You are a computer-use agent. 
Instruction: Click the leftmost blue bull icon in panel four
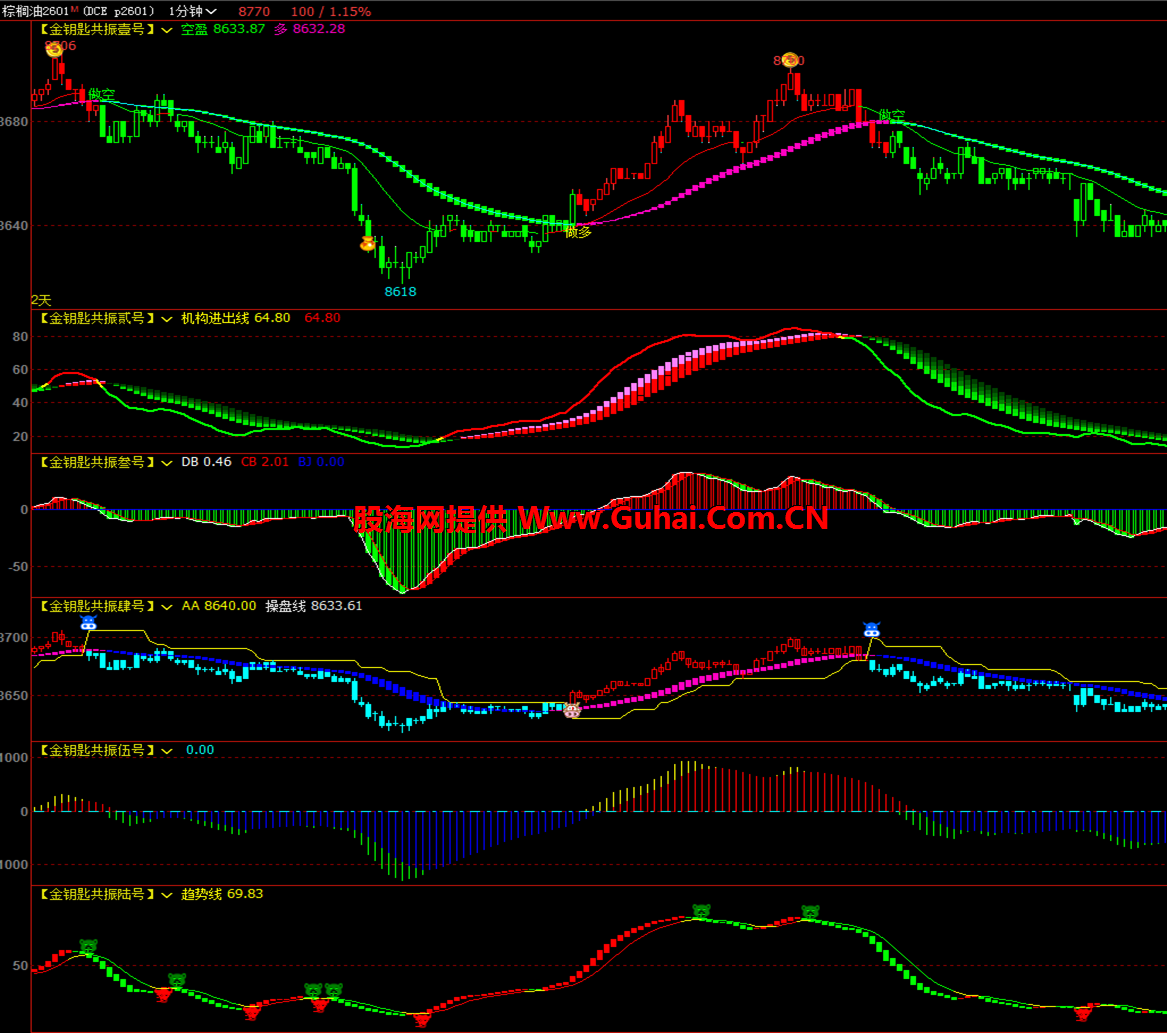pyautogui.click(x=88, y=623)
